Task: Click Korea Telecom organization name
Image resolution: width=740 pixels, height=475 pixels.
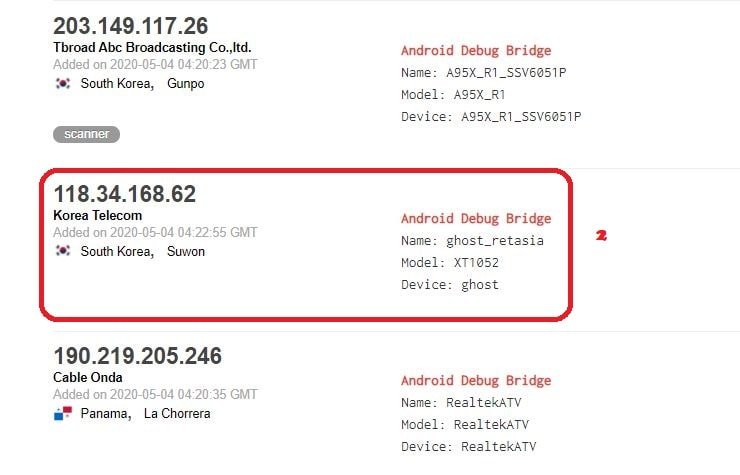Action: (x=98, y=215)
